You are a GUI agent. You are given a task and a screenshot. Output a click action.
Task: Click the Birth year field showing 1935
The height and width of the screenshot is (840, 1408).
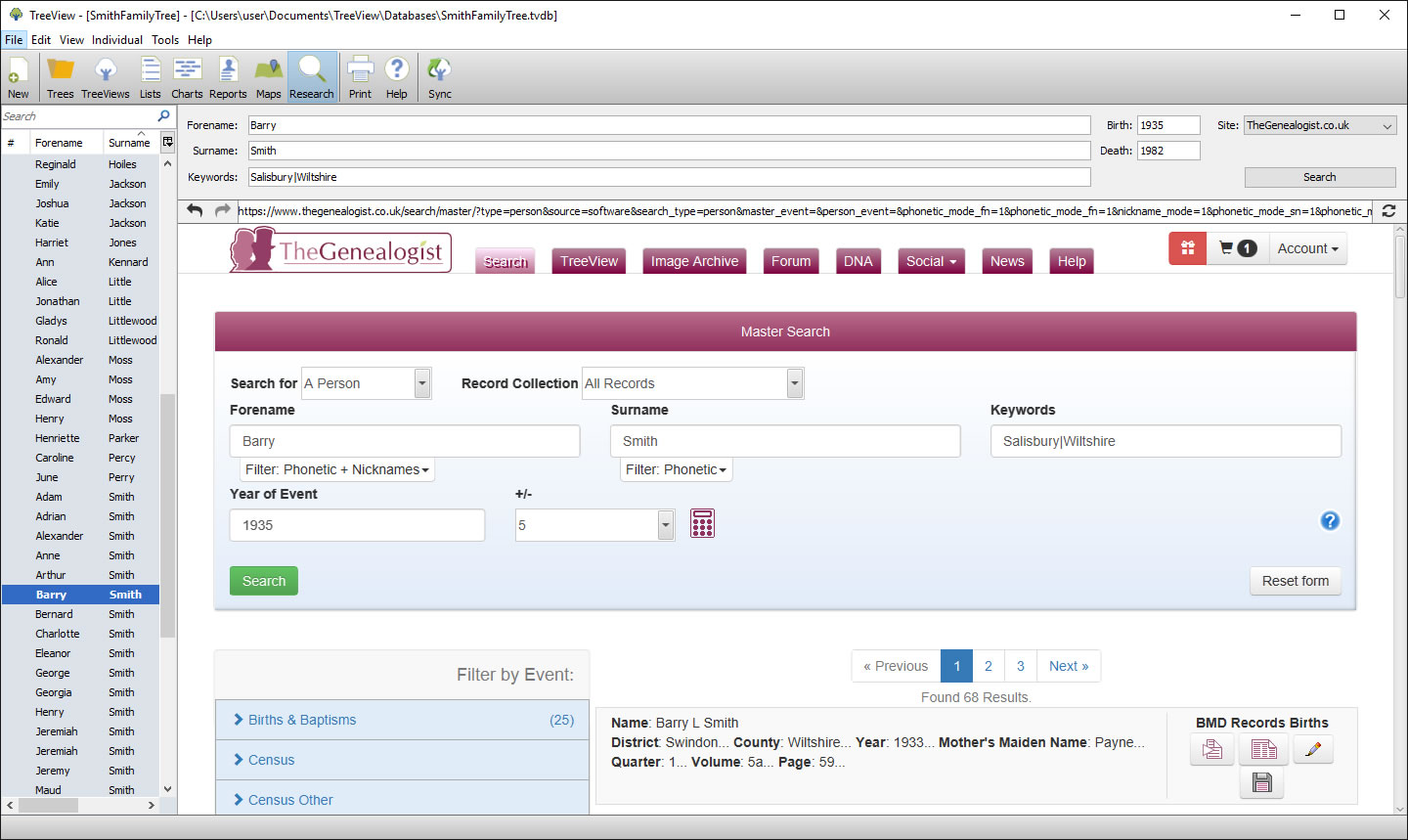click(x=1168, y=125)
